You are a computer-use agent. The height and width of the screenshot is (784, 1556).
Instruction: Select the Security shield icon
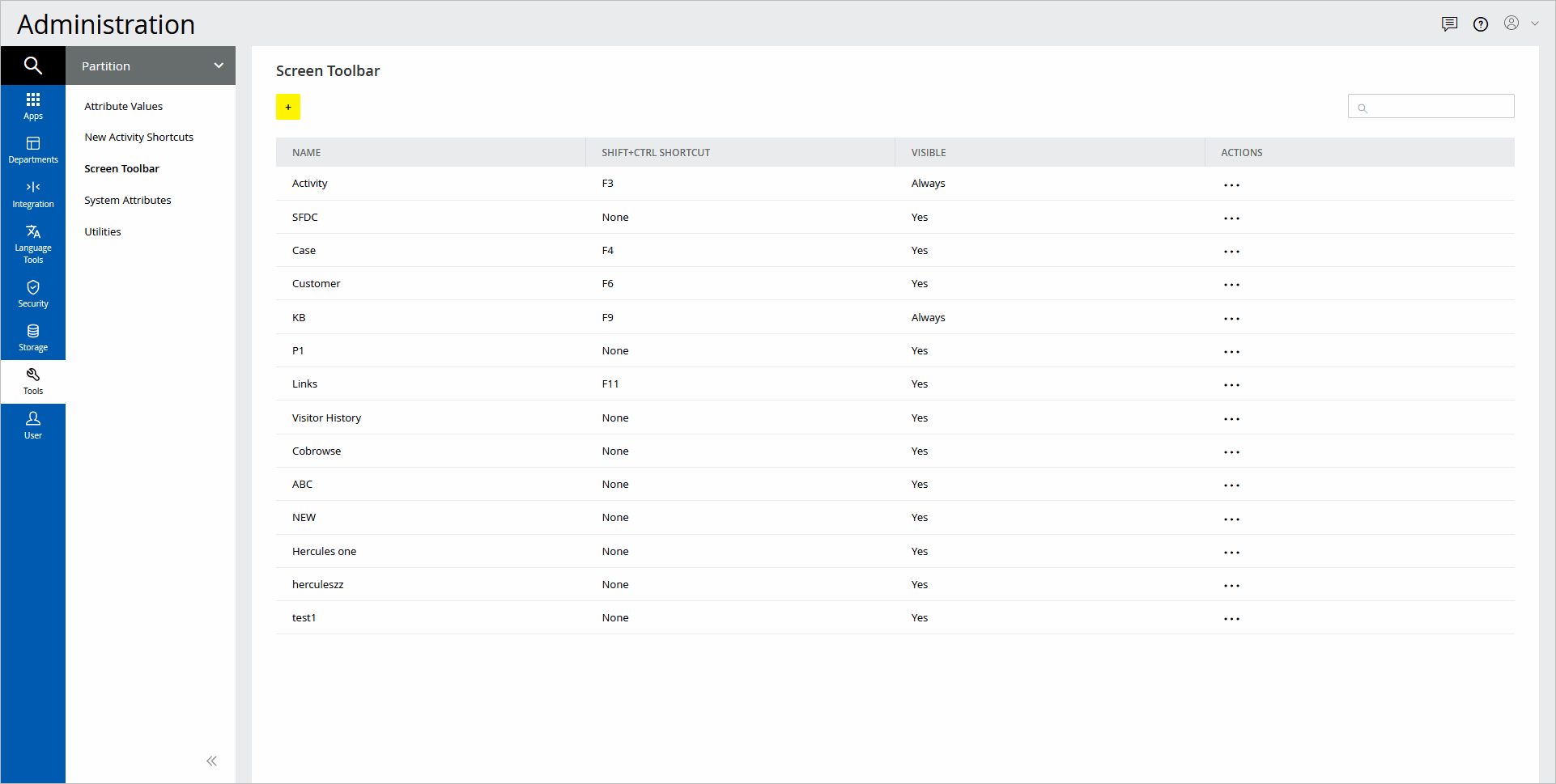coord(32,294)
